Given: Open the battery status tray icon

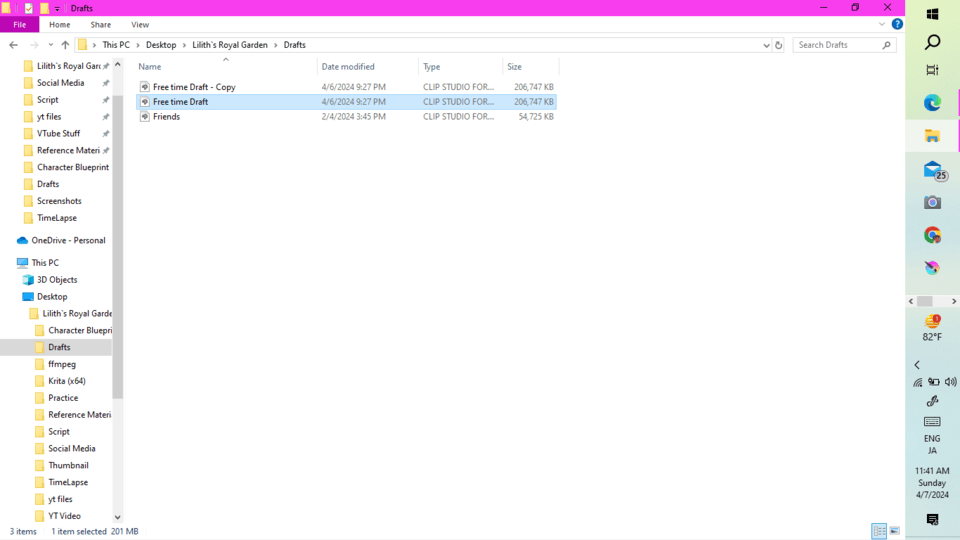Looking at the screenshot, I should tap(934, 382).
